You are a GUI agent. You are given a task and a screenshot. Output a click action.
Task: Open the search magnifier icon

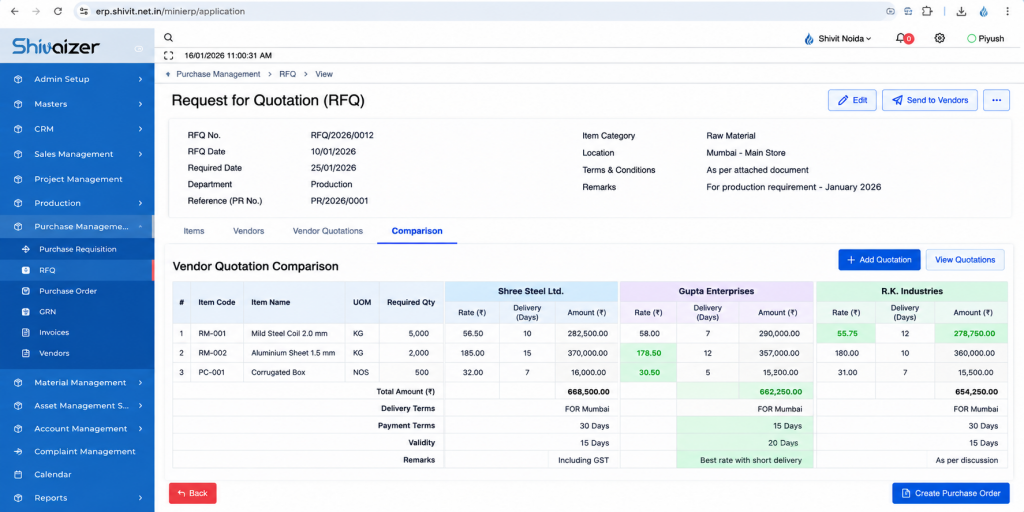(168, 38)
